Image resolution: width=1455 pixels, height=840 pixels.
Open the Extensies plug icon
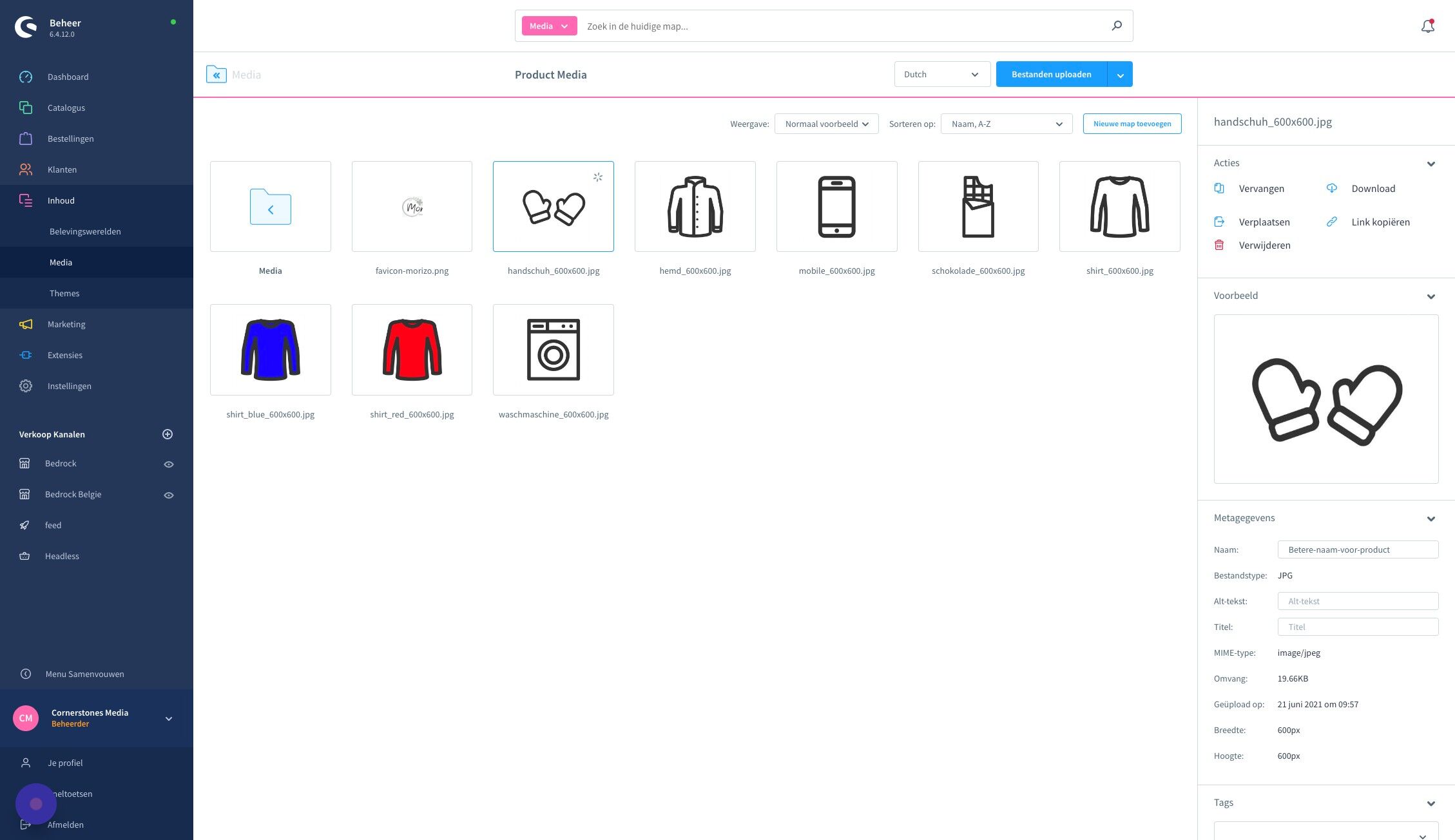point(26,355)
